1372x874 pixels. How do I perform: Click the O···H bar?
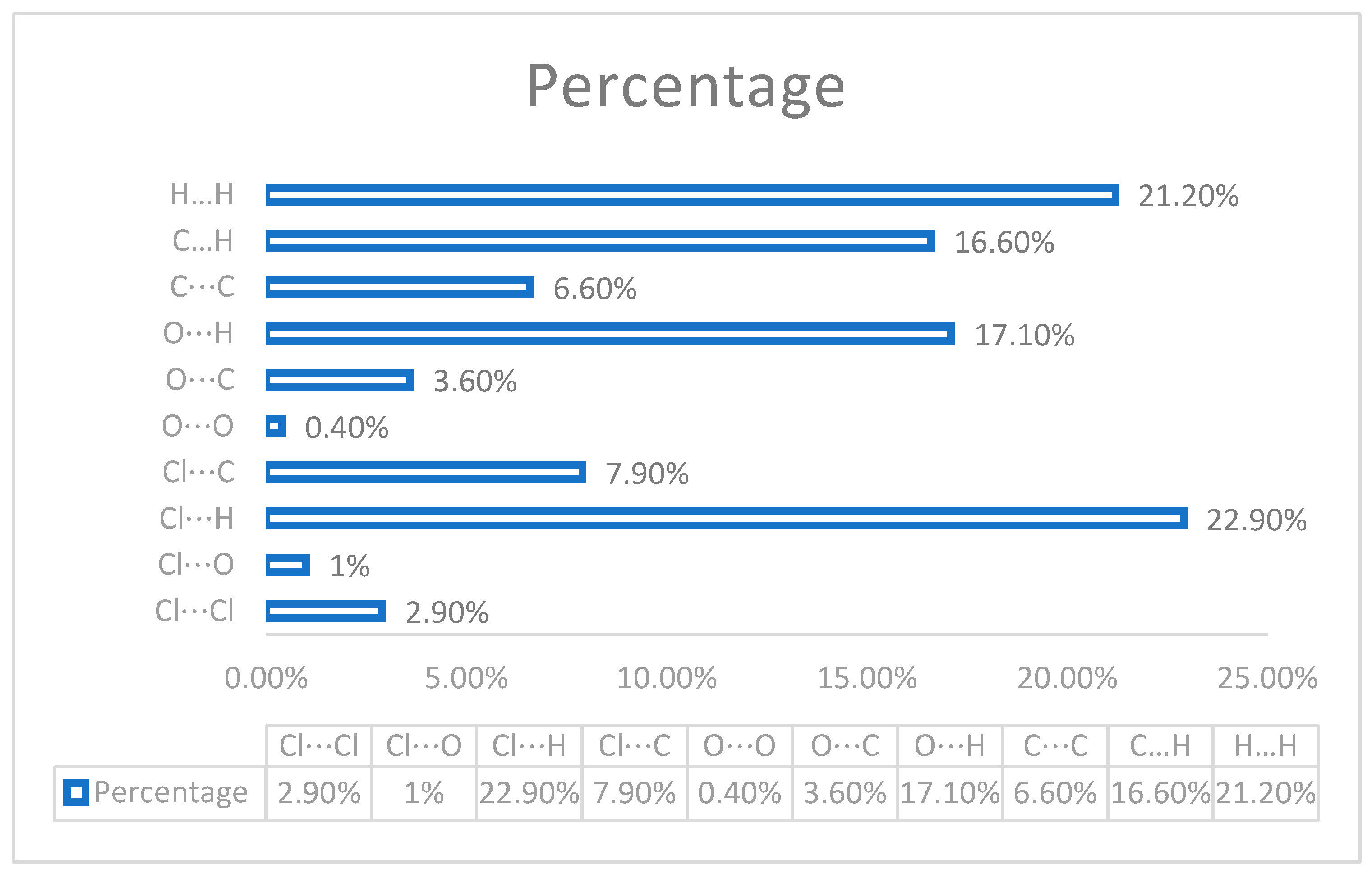tap(610, 333)
